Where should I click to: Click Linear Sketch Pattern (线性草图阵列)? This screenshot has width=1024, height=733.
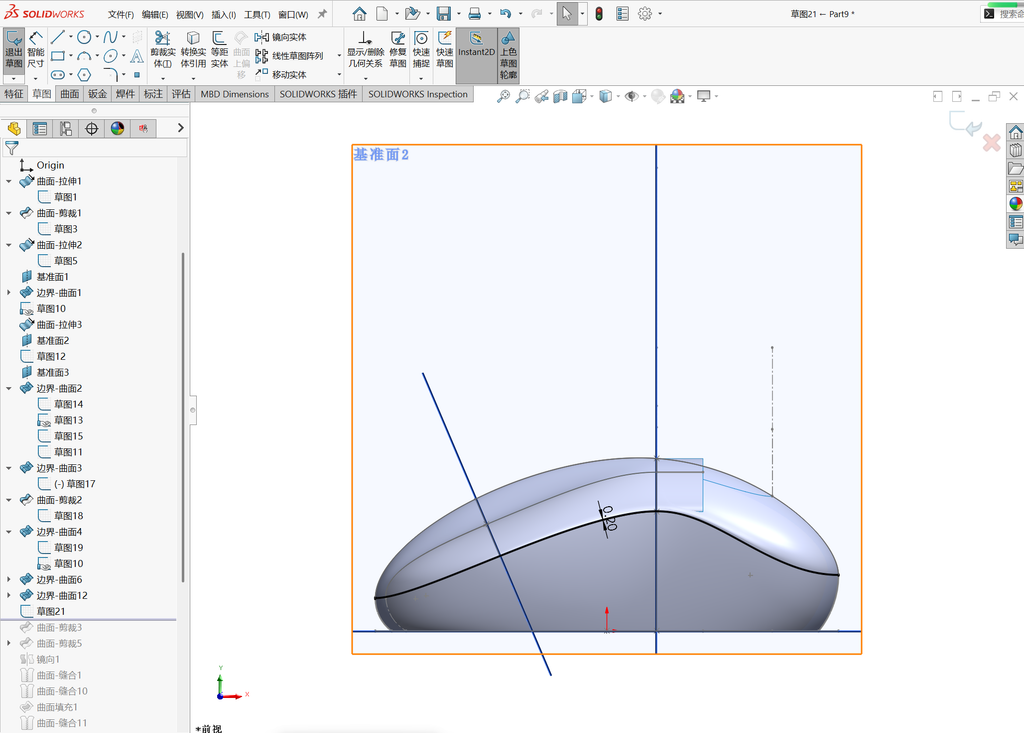[x=289, y=56]
